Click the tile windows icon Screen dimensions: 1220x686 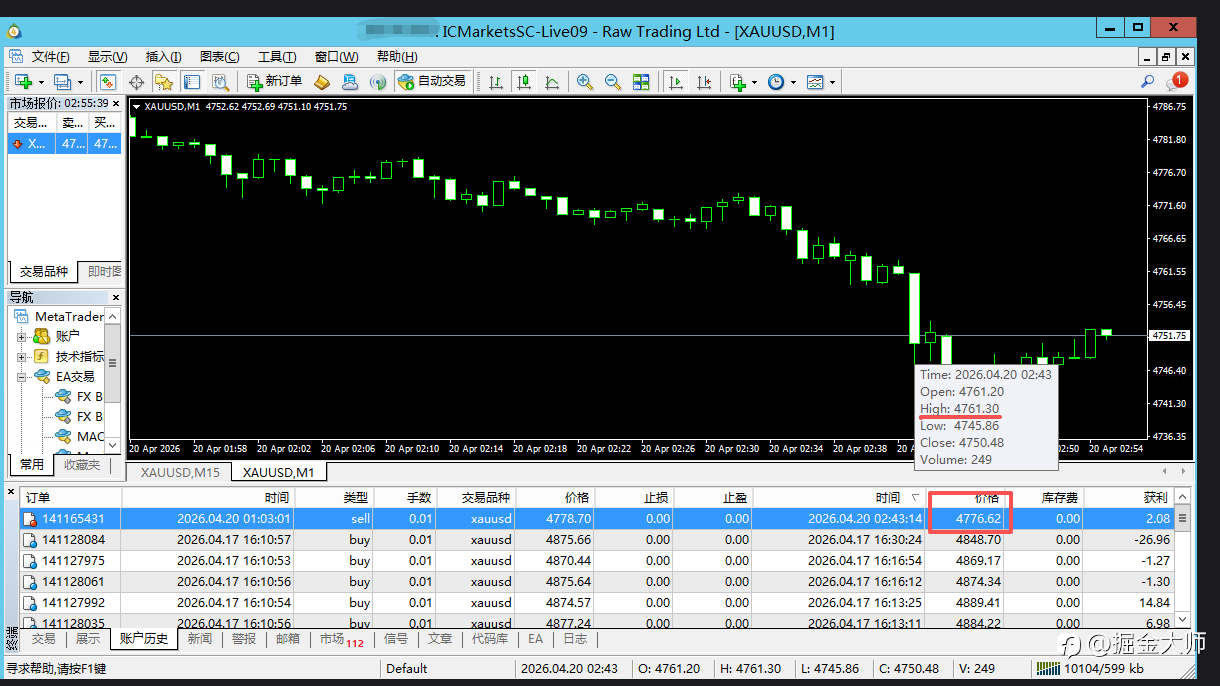641,82
